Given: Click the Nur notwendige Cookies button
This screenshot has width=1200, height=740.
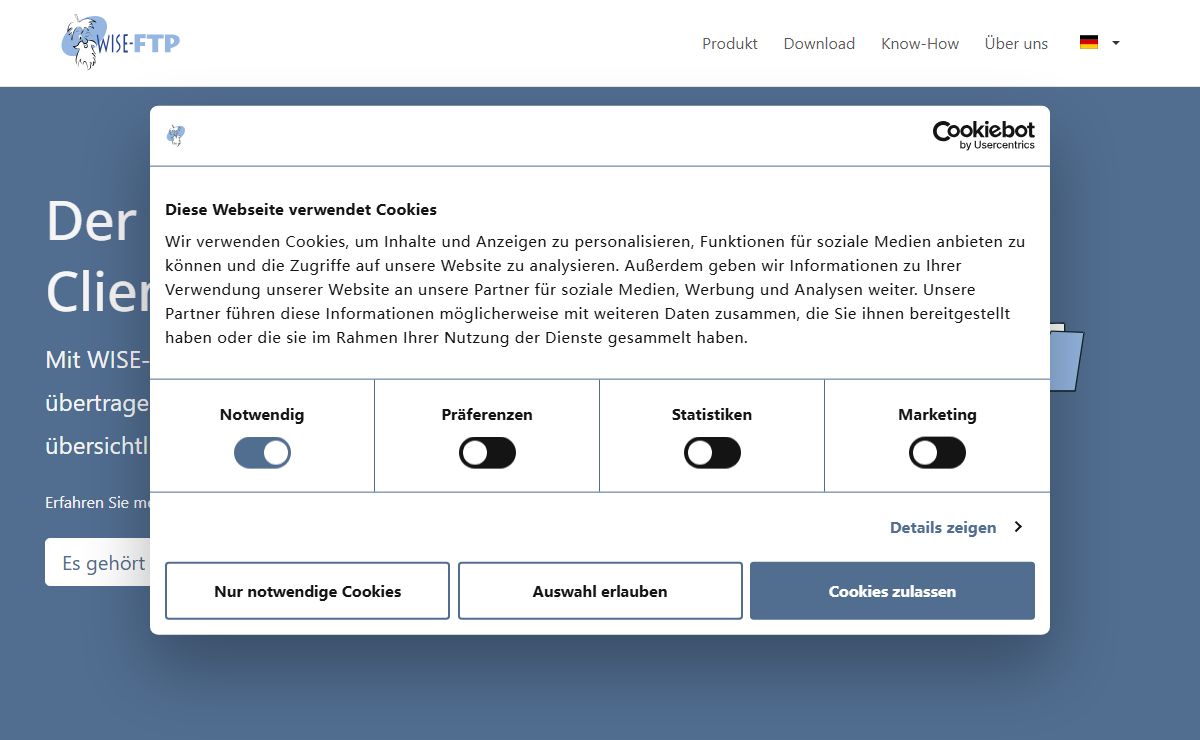Looking at the screenshot, I should (307, 591).
